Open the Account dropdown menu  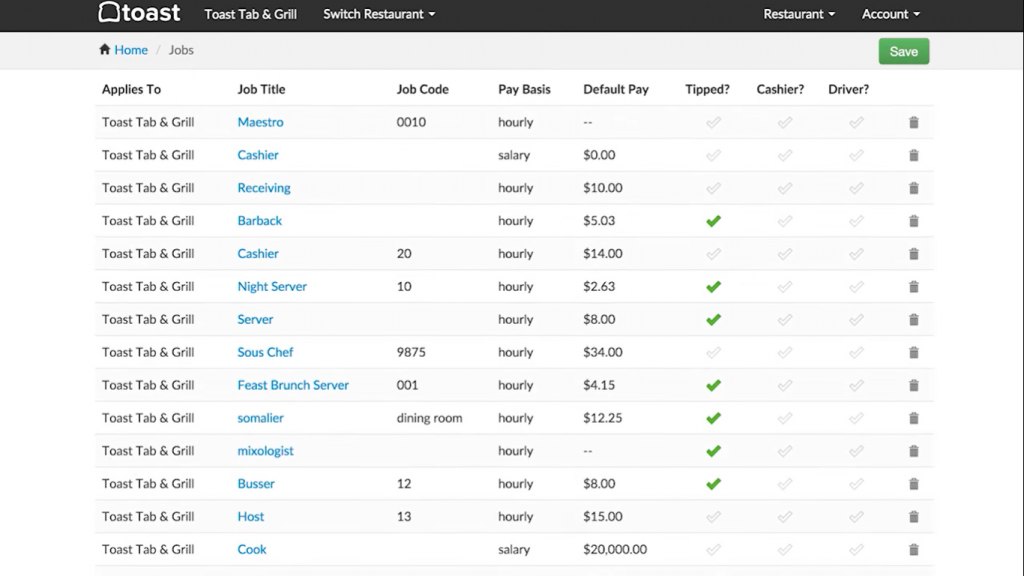(890, 15)
